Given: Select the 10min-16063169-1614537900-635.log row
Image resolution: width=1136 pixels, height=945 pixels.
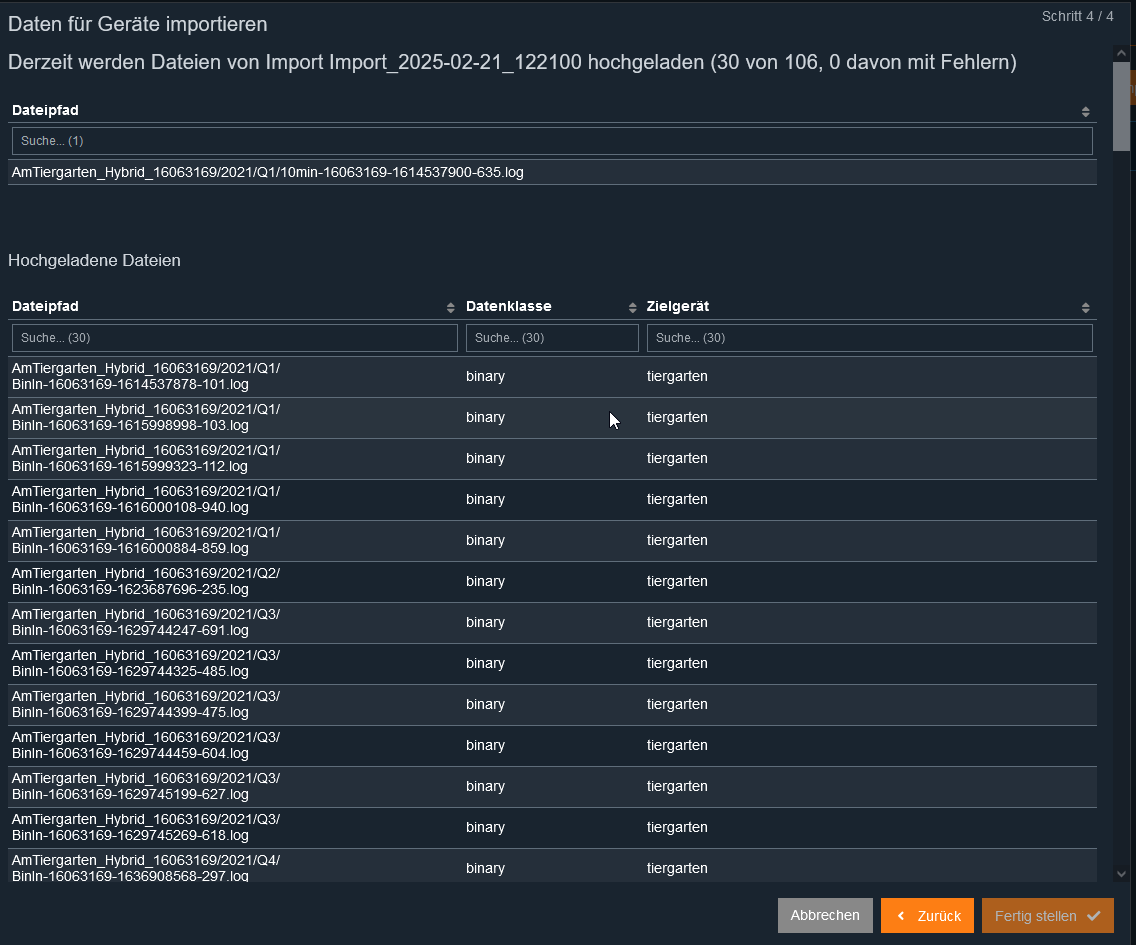Looking at the screenshot, I should [267, 173].
